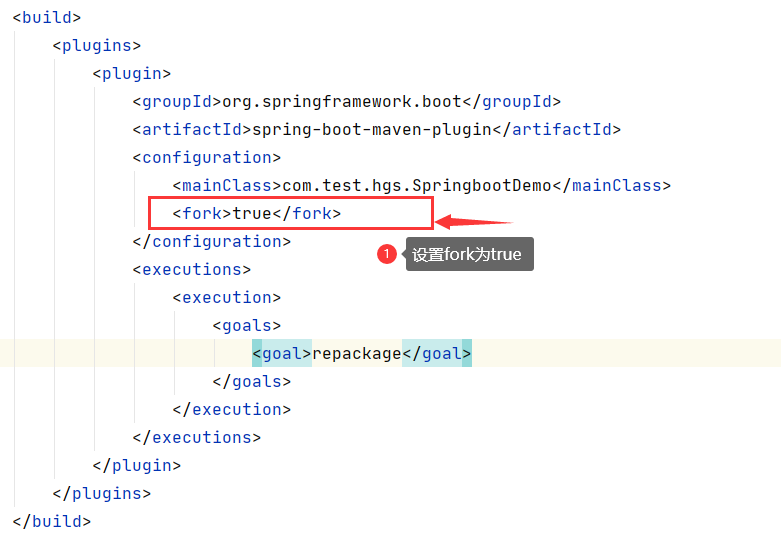Click the opening executions tag

click(x=191, y=269)
